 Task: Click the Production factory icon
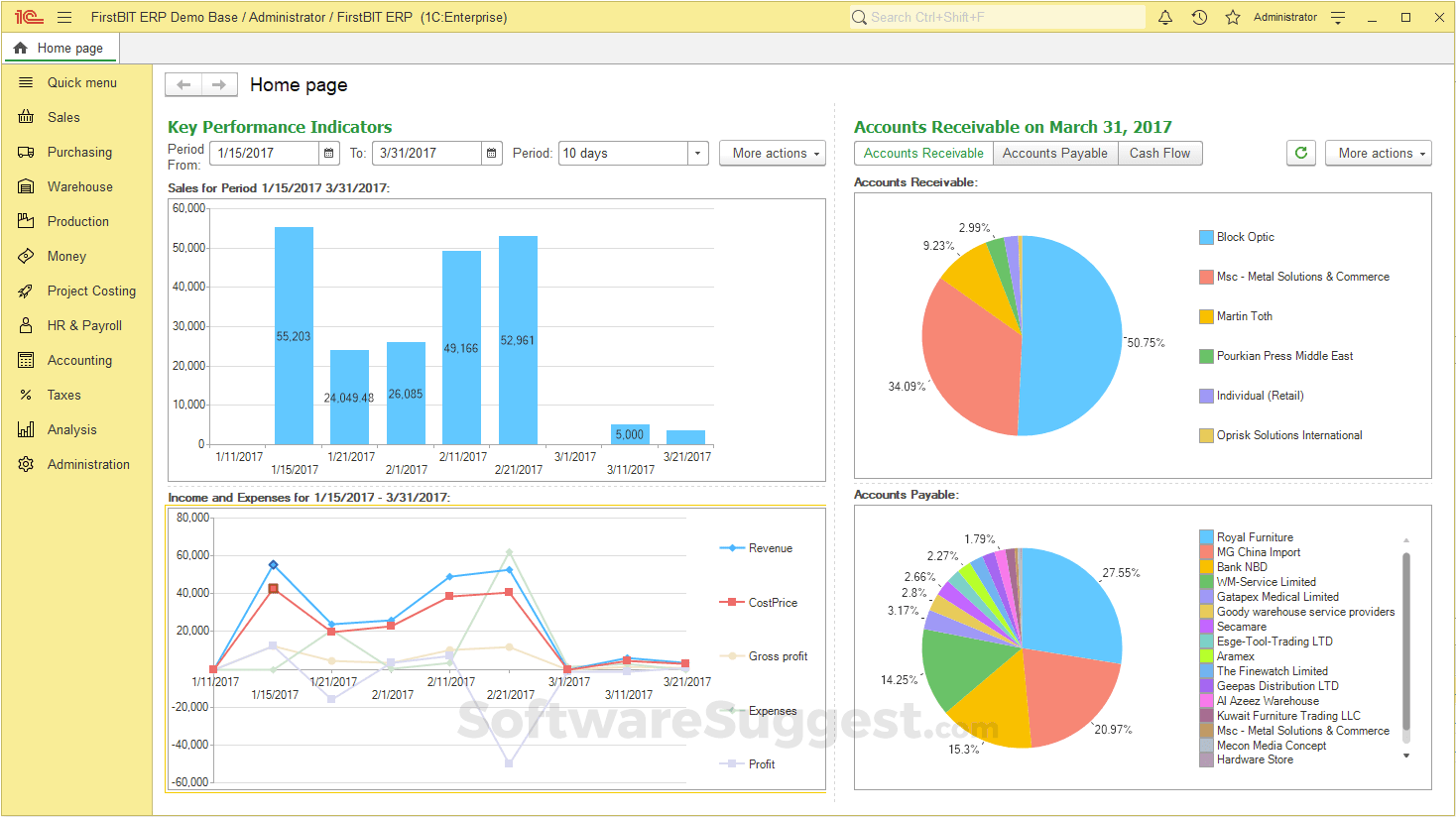click(26, 221)
